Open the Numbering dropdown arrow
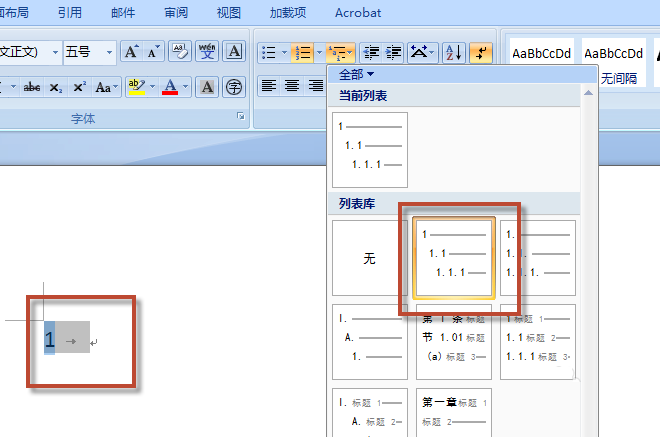Screen dimensions: 660x437 click(x=319, y=53)
